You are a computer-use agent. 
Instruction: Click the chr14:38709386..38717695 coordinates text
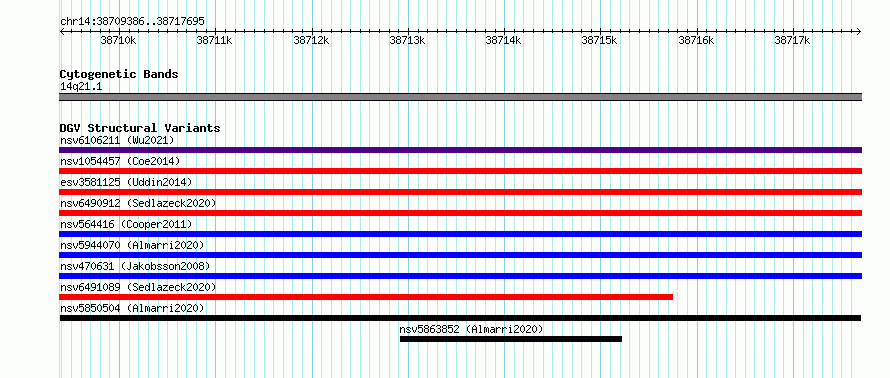[x=132, y=22]
